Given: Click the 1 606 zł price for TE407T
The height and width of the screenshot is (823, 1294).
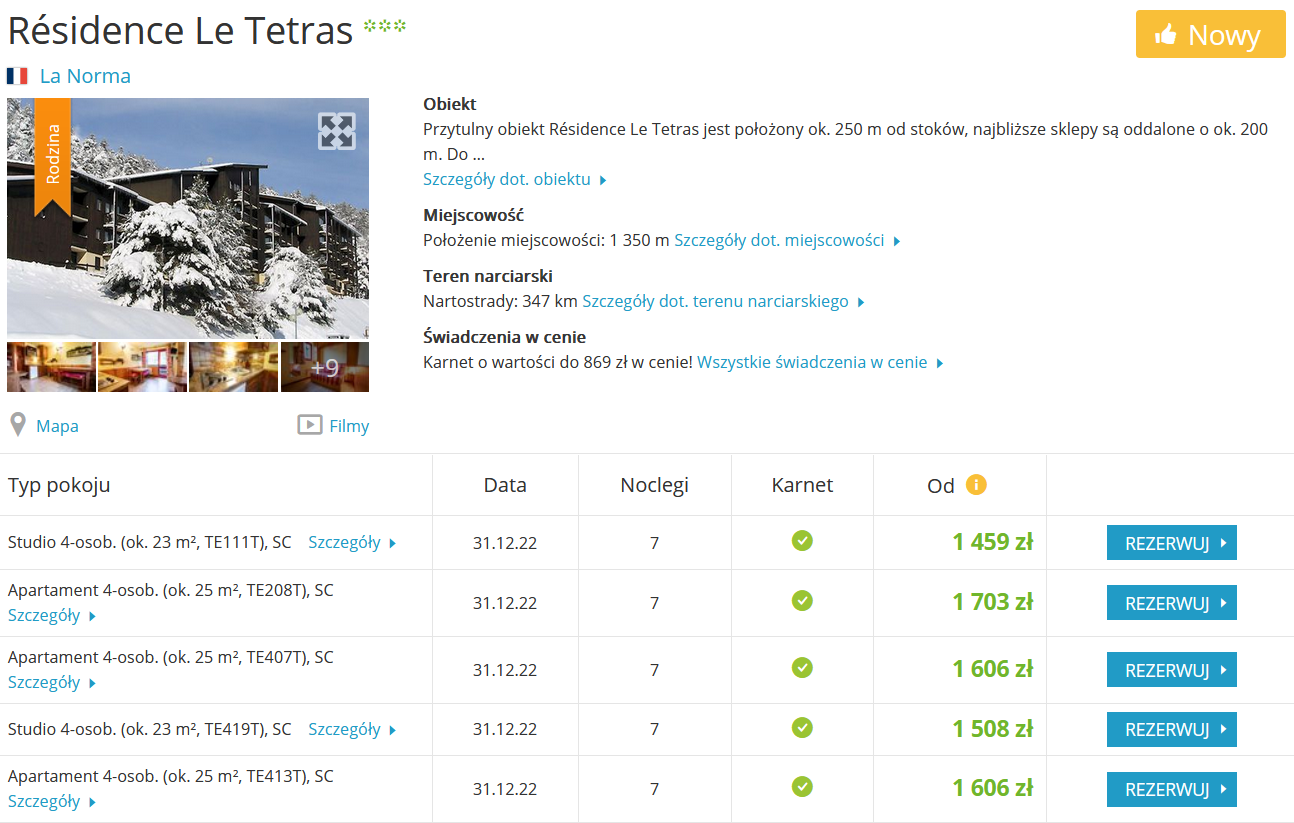Looking at the screenshot, I should tap(992, 670).
